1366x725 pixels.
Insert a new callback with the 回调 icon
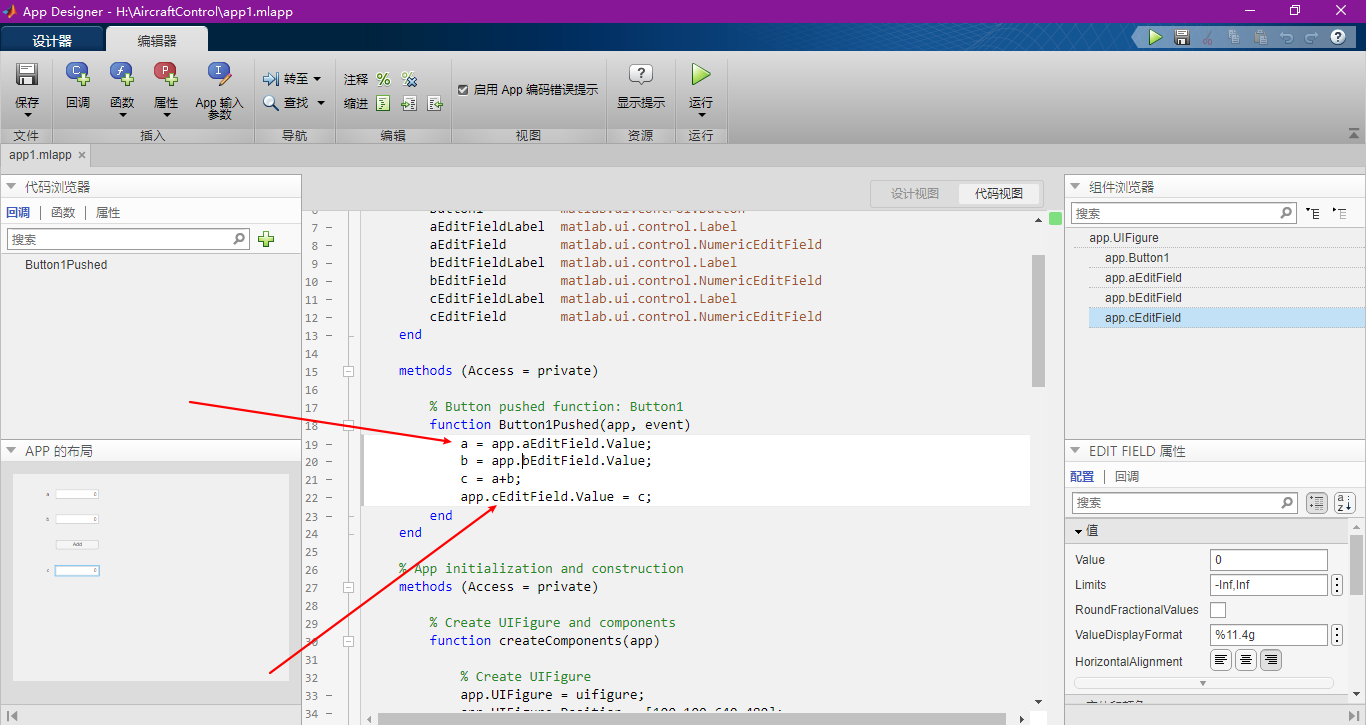point(77,74)
